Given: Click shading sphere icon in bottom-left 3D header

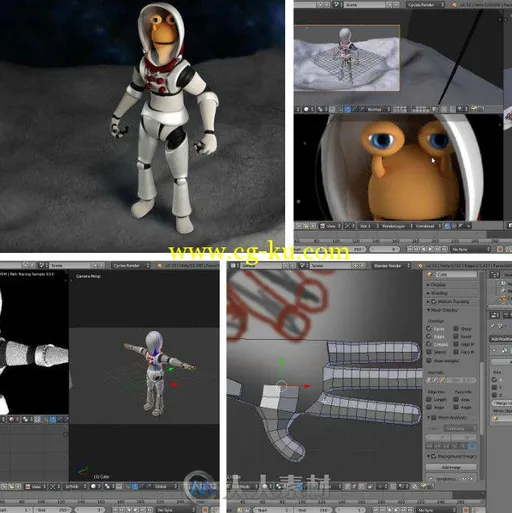Looking at the screenshot, I should (93, 486).
